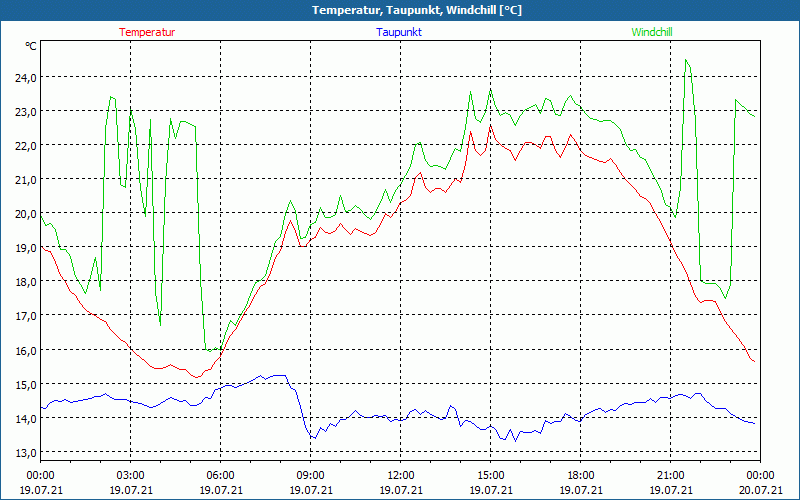Click the 12:00 time axis label

click(401, 476)
